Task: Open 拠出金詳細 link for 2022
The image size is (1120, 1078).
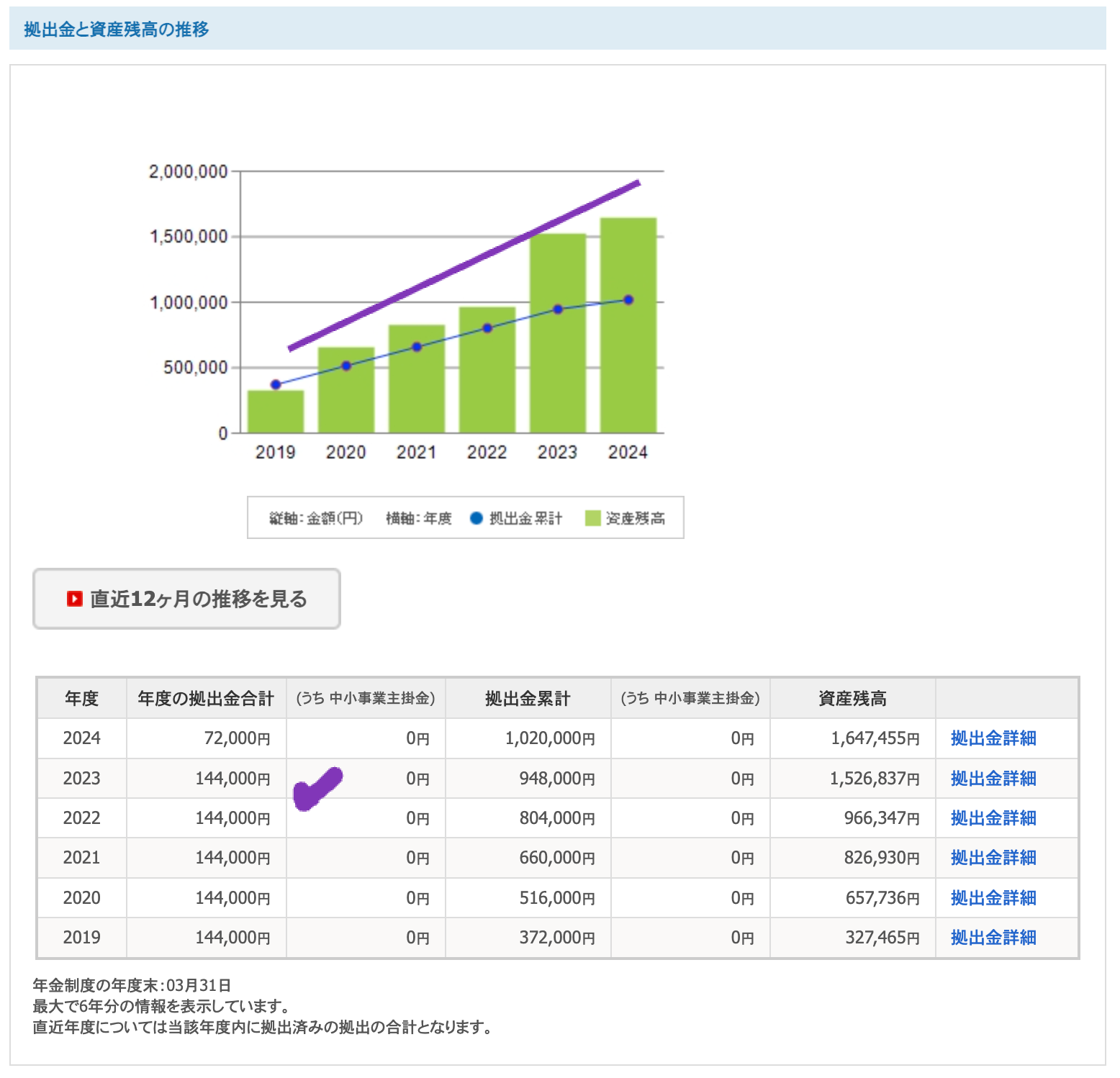Action: pos(993,818)
